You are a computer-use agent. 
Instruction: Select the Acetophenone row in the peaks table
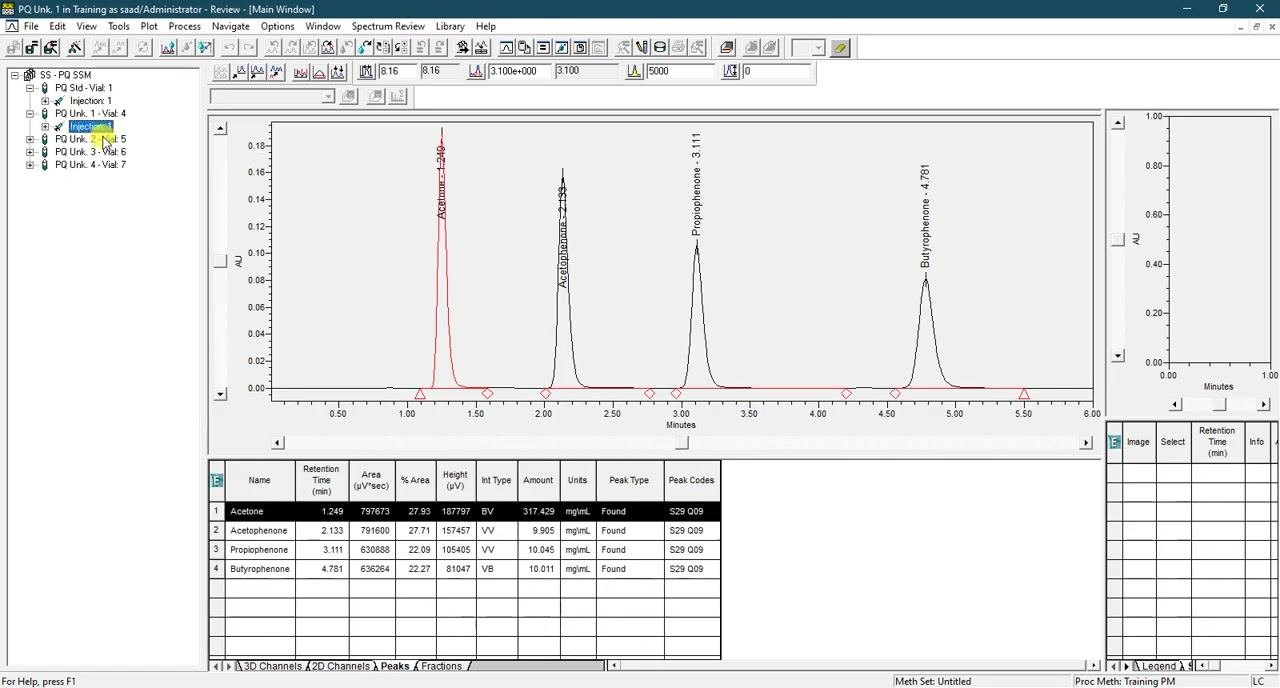coord(465,531)
